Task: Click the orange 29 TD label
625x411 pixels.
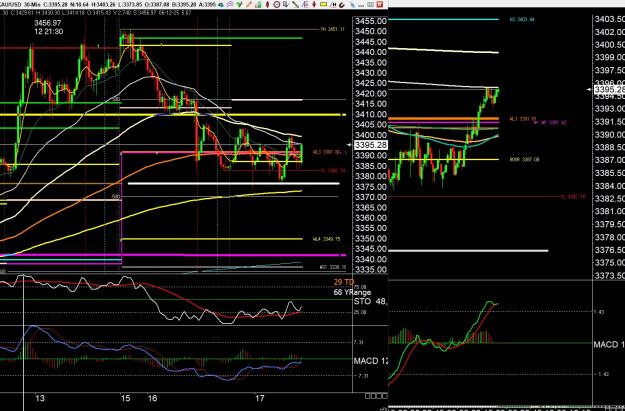Action: (344, 282)
